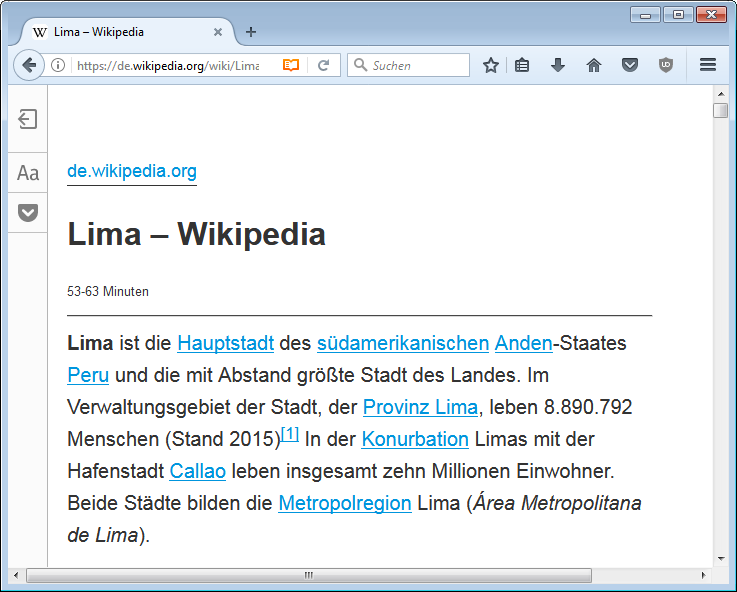Follow the Hauptstadt link
The width and height of the screenshot is (737, 592).
pyautogui.click(x=226, y=343)
